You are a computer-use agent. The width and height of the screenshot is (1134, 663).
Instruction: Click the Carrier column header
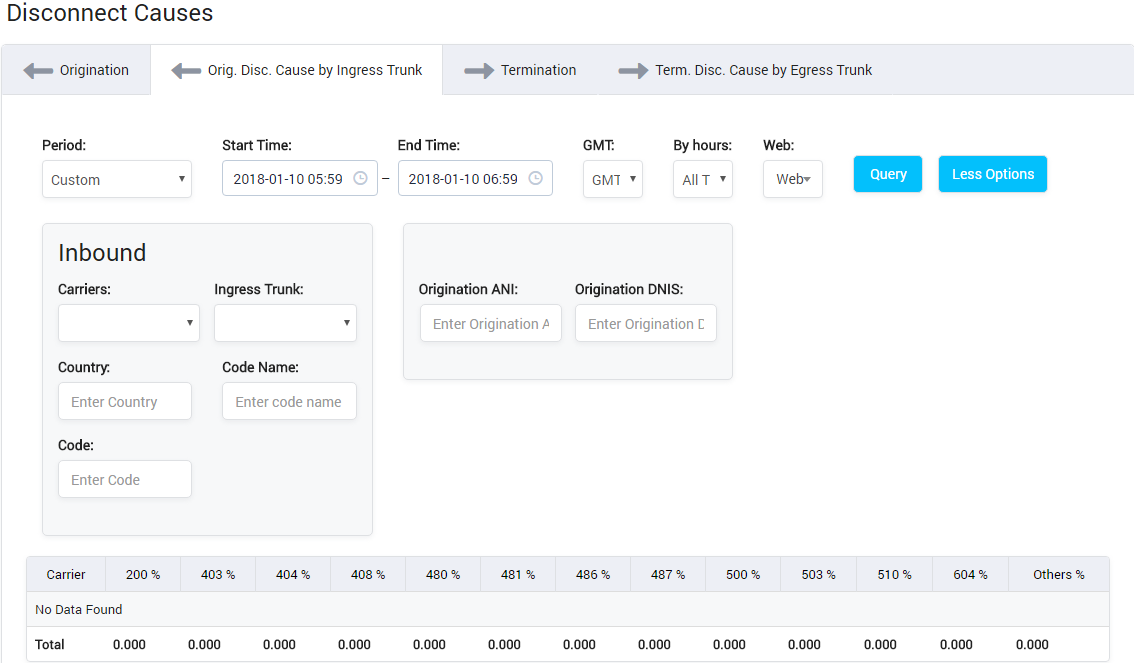[x=66, y=575]
